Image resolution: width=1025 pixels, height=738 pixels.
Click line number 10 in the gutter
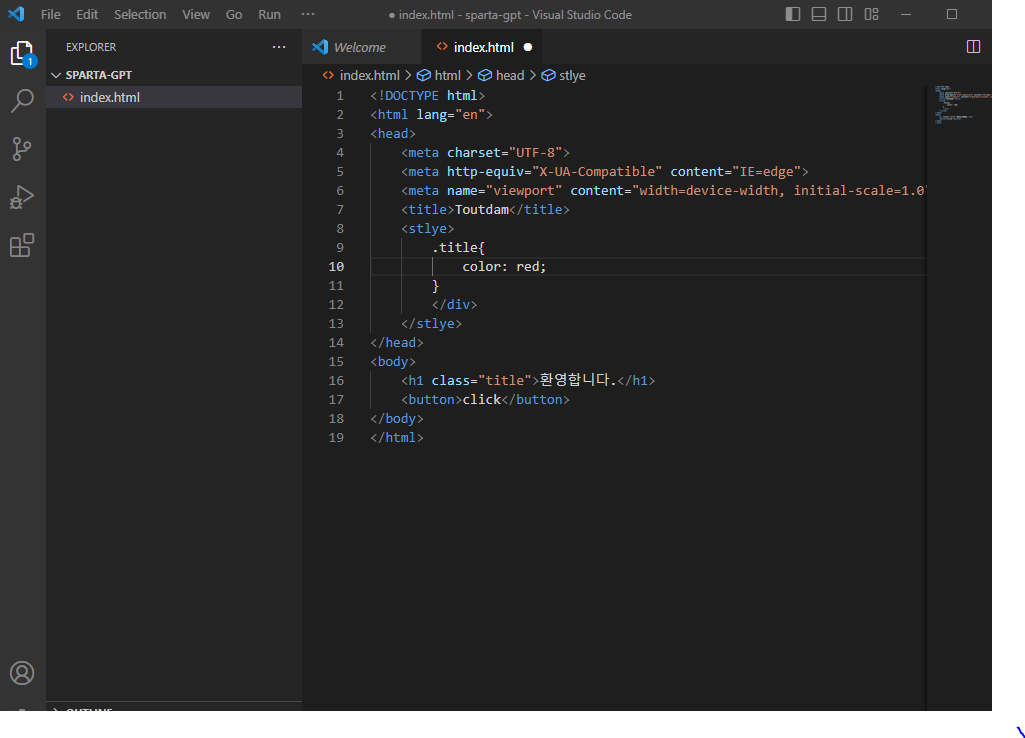[x=336, y=267]
